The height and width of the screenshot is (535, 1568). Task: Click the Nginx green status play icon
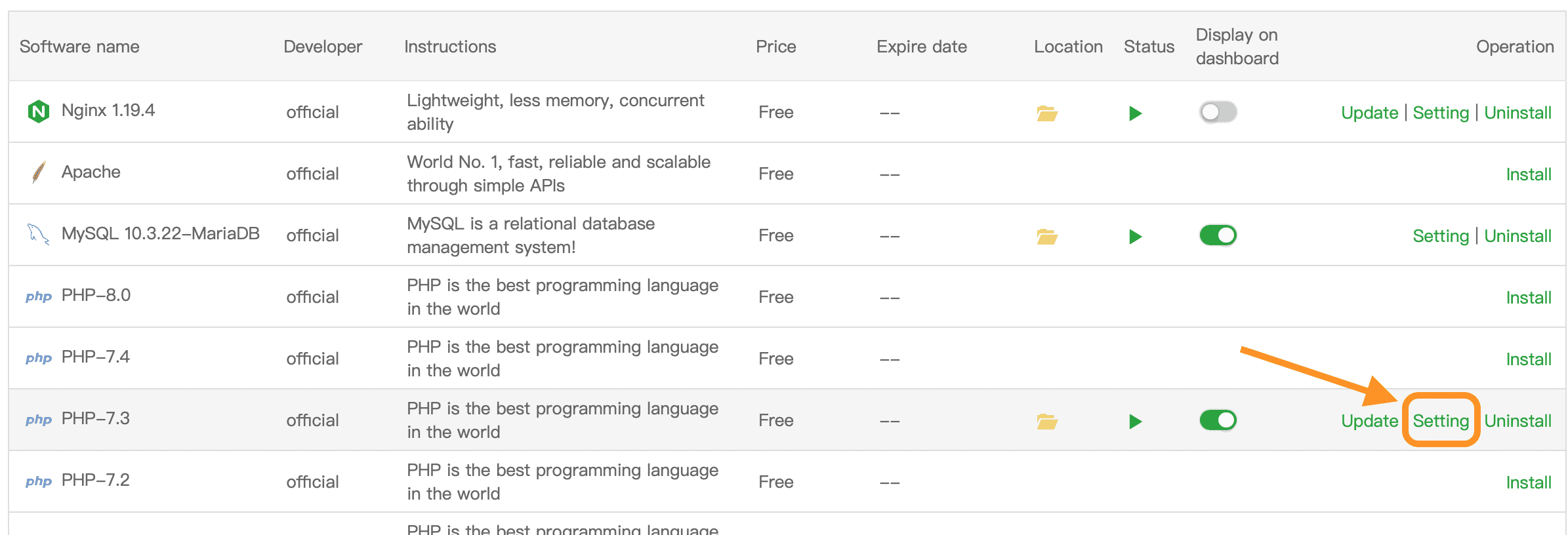point(1135,113)
